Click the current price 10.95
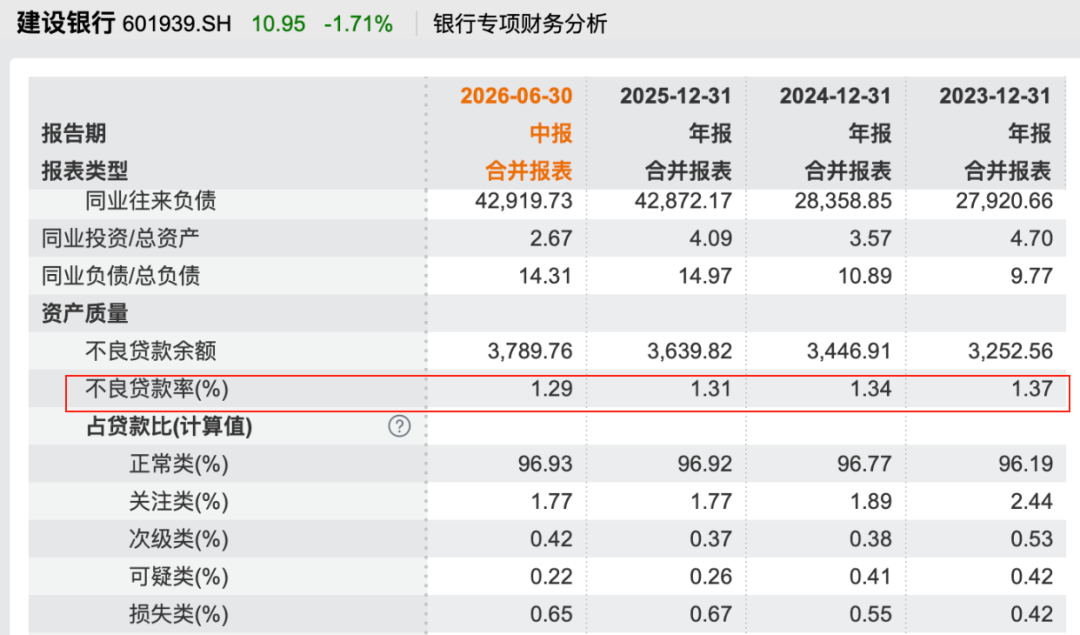This screenshot has height=635, width=1080. [278, 24]
